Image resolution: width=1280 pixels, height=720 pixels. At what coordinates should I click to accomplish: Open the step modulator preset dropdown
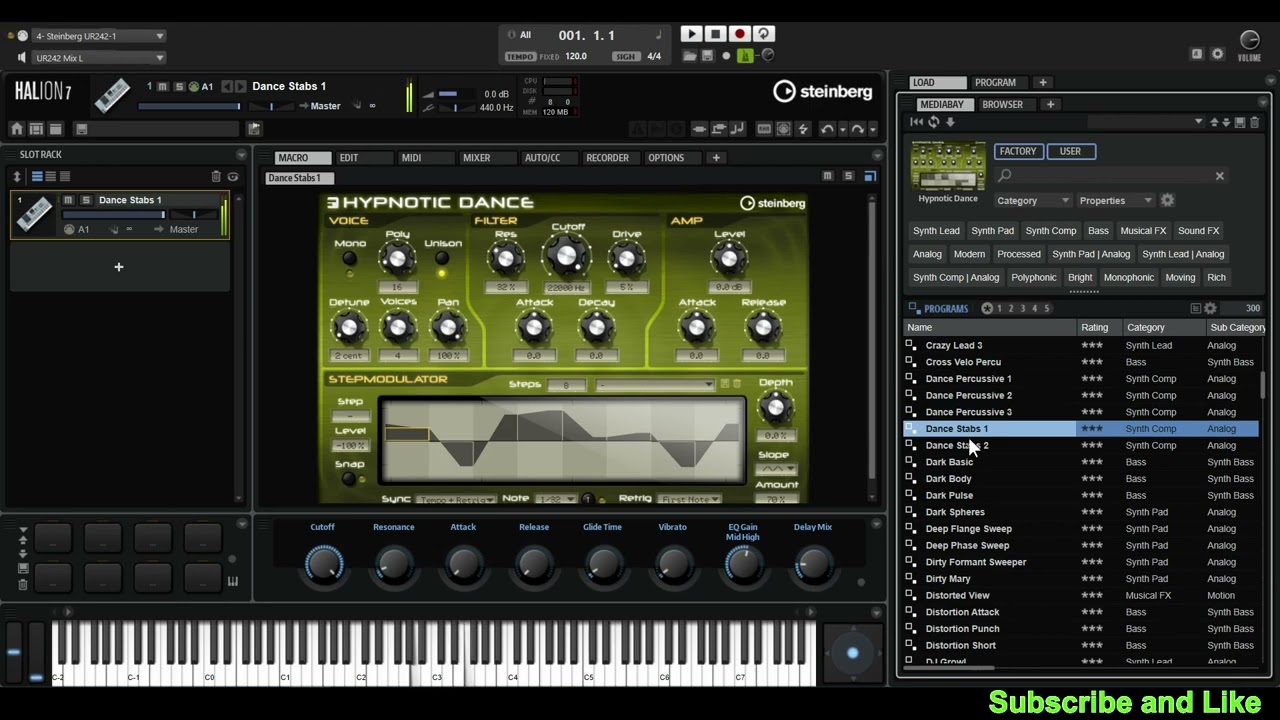click(655, 385)
